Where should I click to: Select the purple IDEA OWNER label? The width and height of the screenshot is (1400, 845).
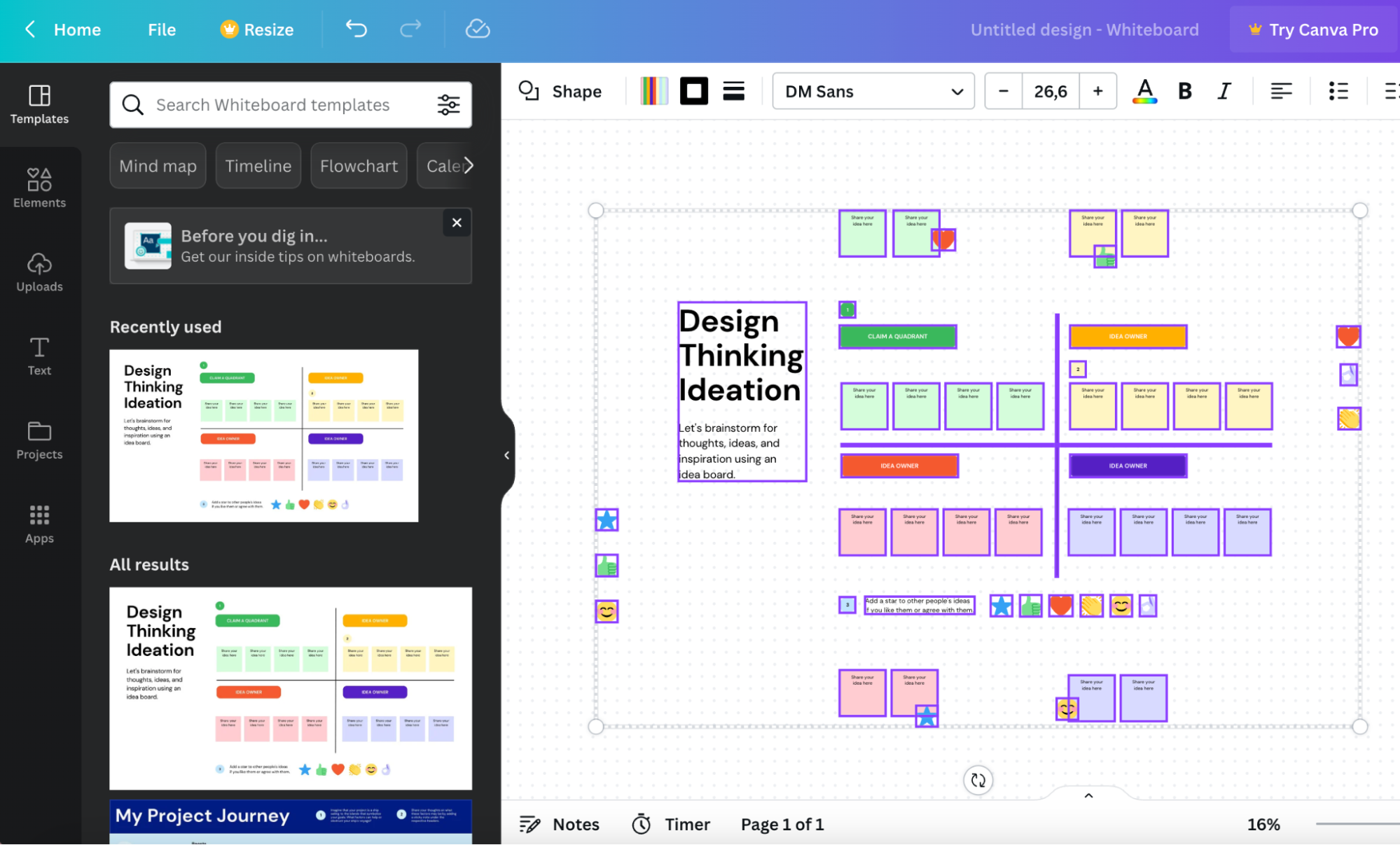point(1128,466)
